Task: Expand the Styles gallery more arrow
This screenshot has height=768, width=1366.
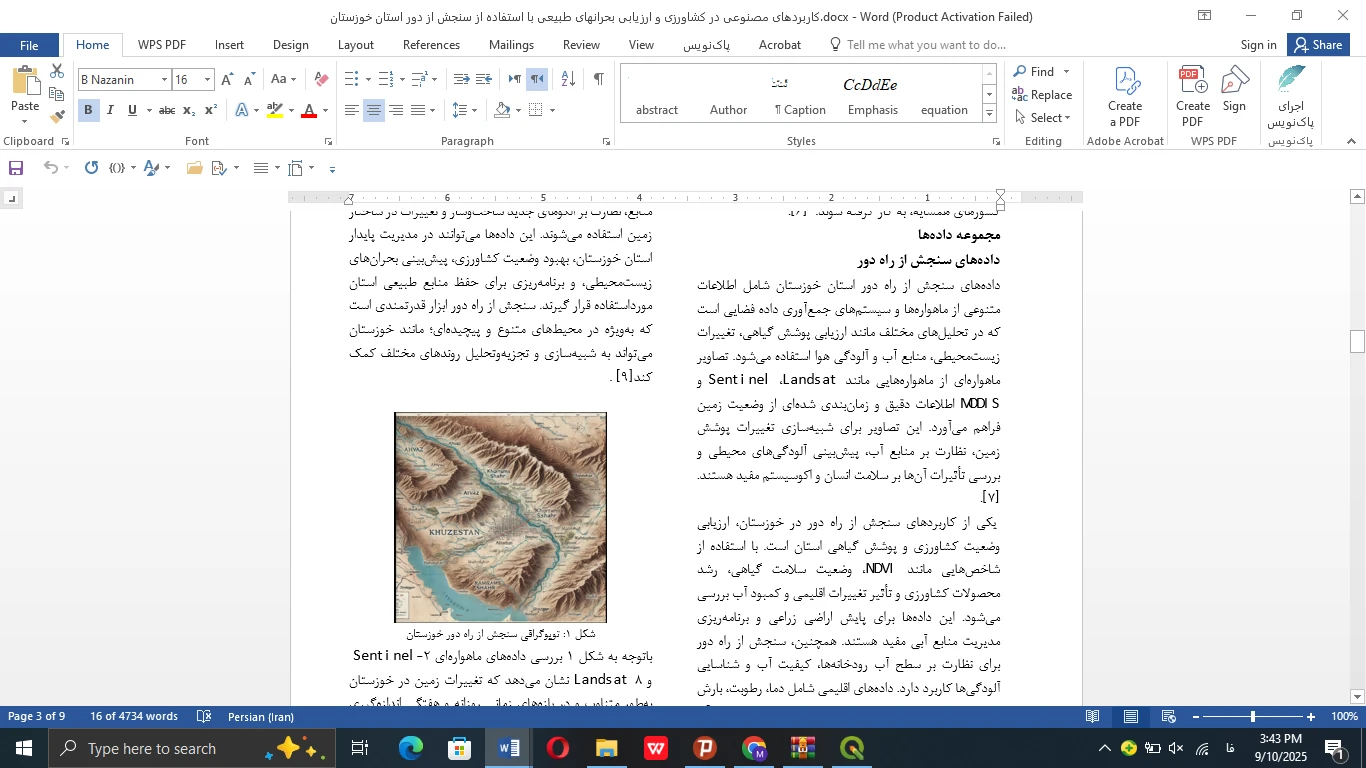Action: tap(989, 114)
